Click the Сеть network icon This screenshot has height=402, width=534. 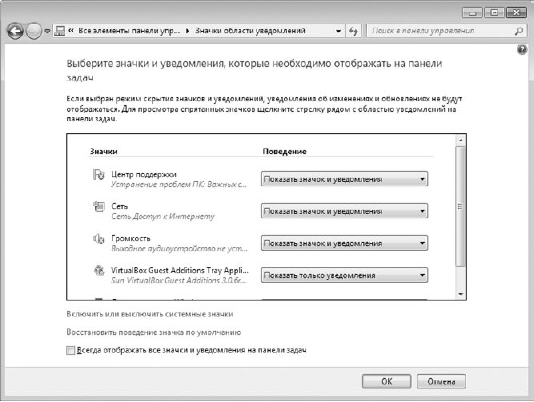tap(99, 206)
